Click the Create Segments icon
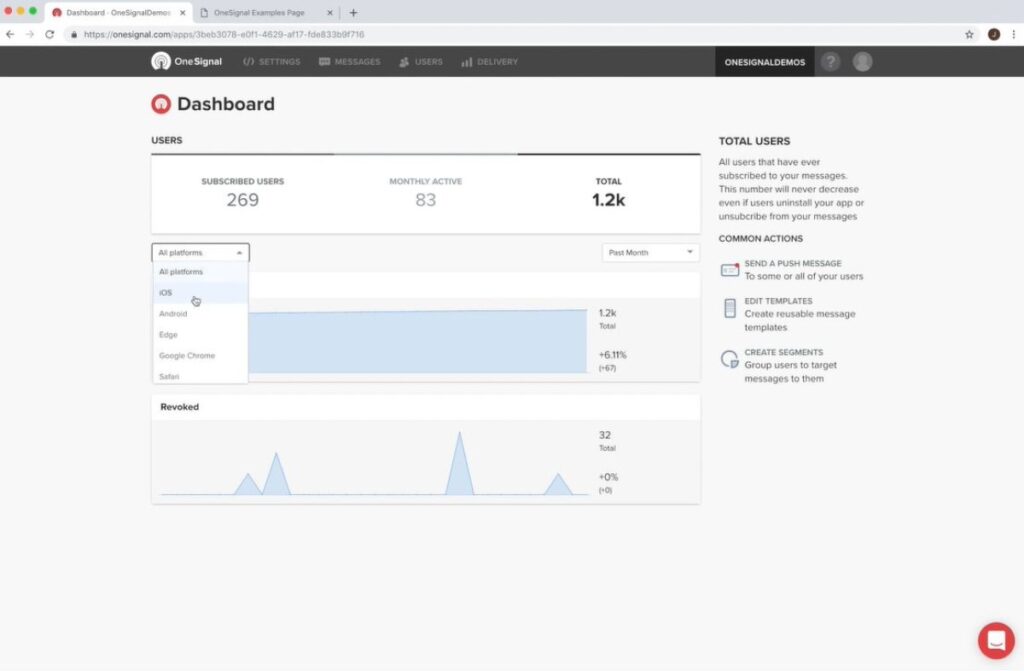This screenshot has width=1024, height=671. point(729,359)
